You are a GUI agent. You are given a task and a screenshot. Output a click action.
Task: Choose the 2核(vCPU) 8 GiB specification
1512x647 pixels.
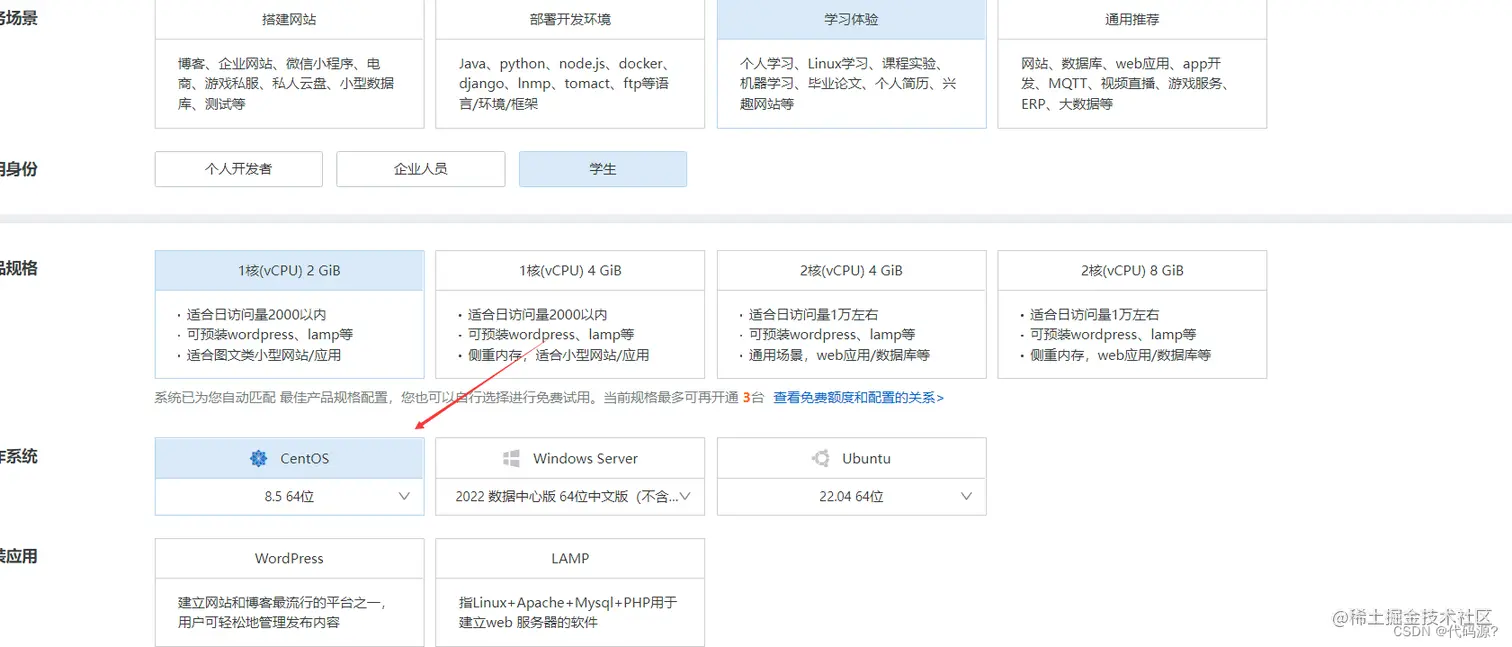pyautogui.click(x=1132, y=269)
